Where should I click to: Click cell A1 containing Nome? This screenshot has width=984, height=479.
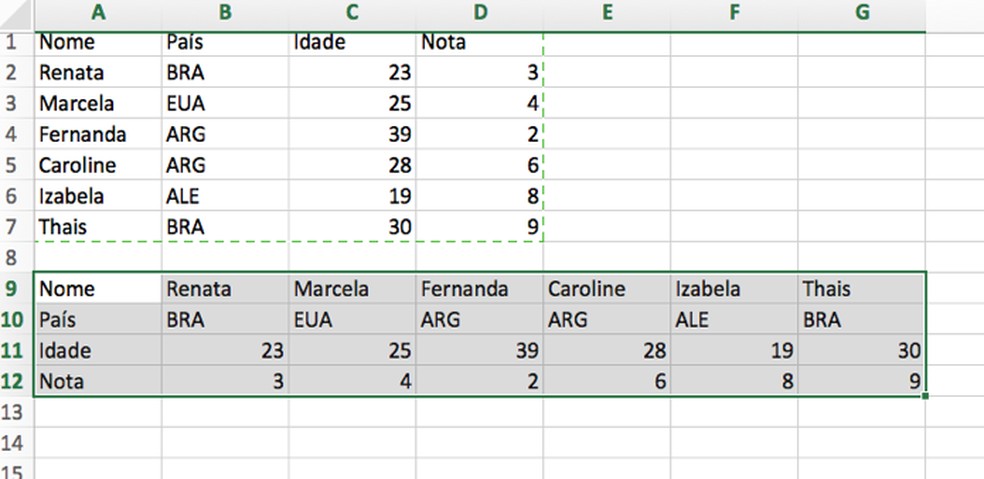click(x=98, y=43)
